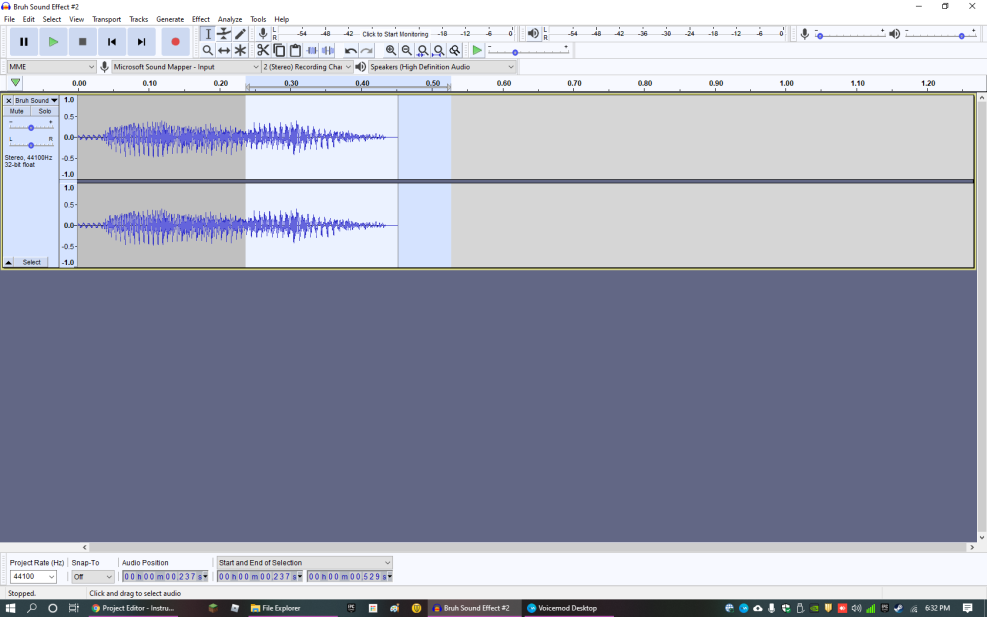Select the Envelope tool
Viewport: 987px width, 617px height.
(x=223, y=34)
